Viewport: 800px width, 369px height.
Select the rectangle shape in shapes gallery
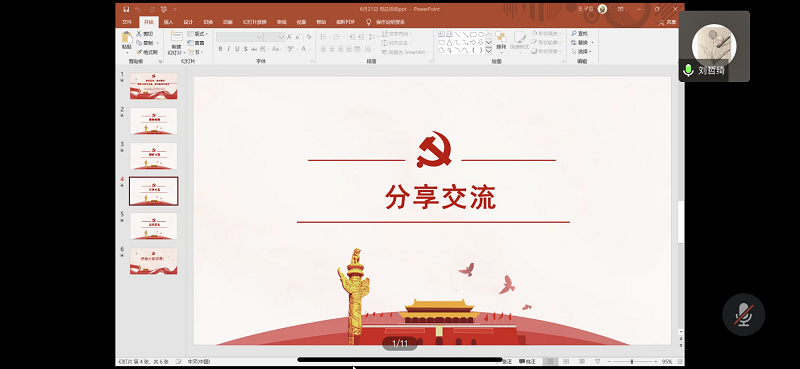pos(473,34)
